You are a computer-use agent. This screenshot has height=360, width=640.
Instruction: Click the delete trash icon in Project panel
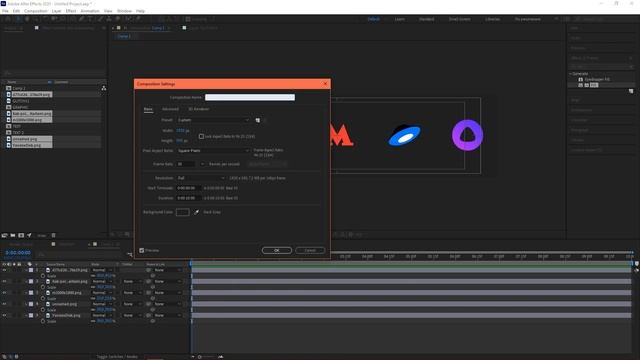point(53,236)
